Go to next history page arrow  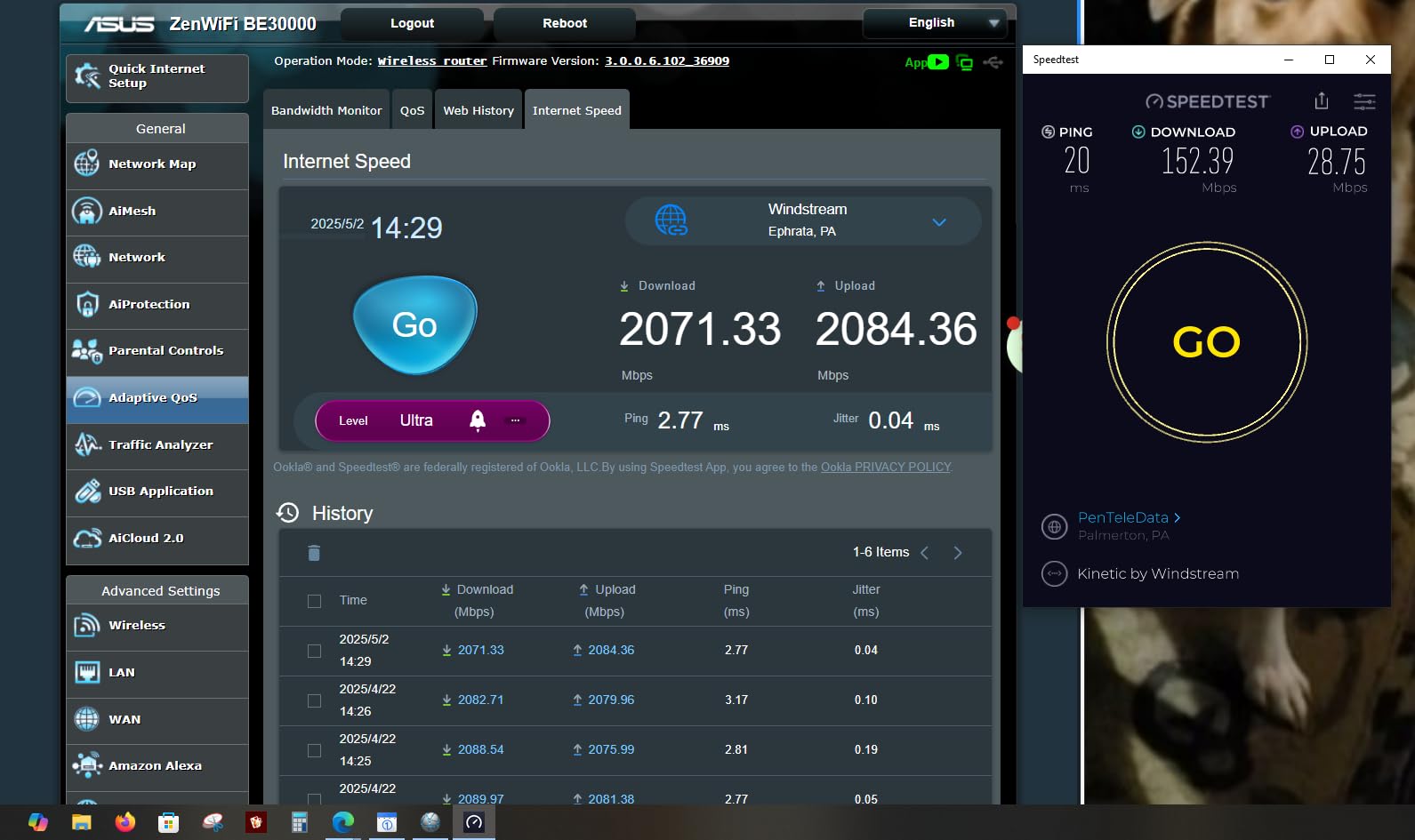pyautogui.click(x=958, y=553)
